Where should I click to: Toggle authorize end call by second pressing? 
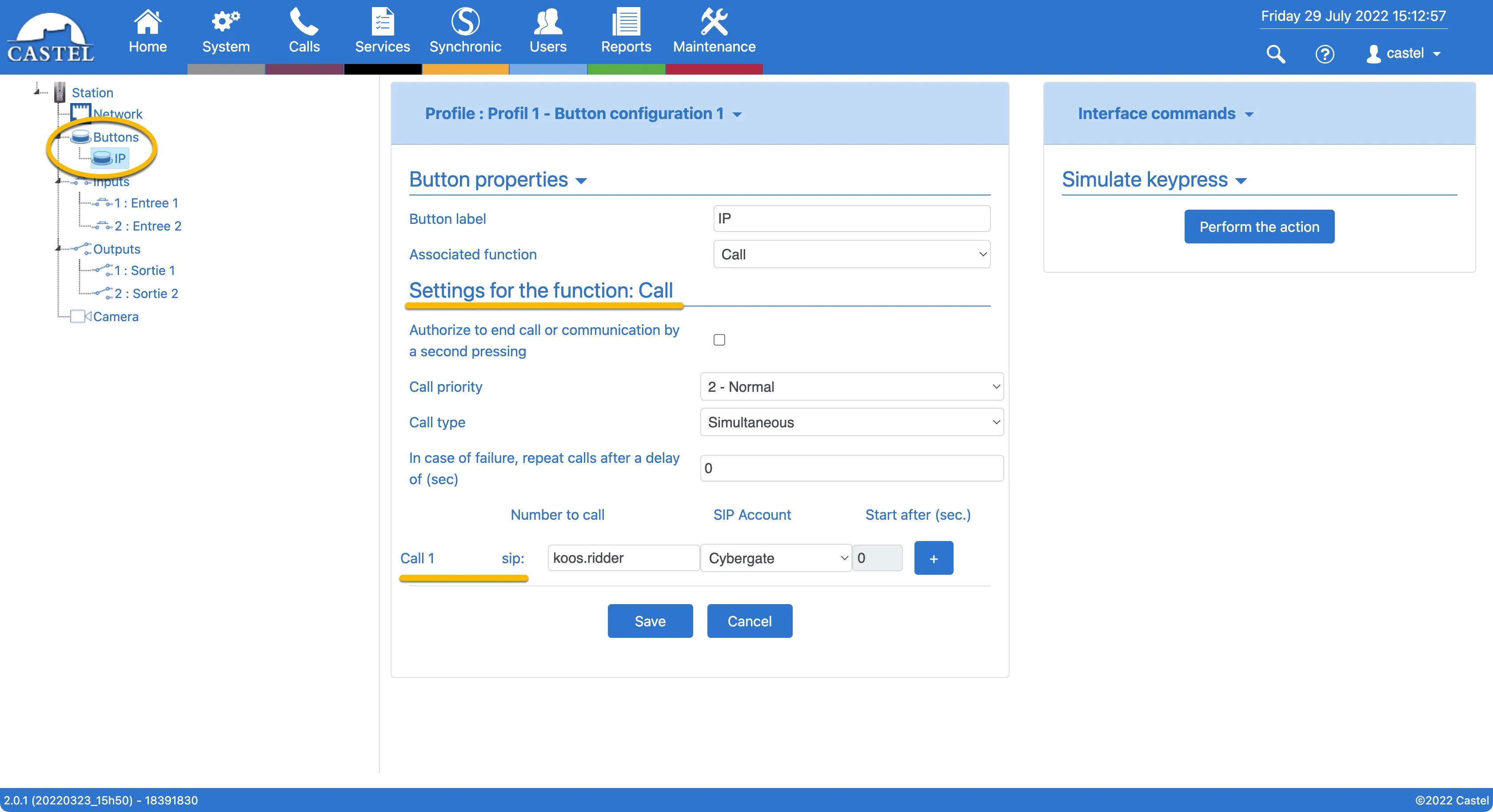click(x=719, y=340)
